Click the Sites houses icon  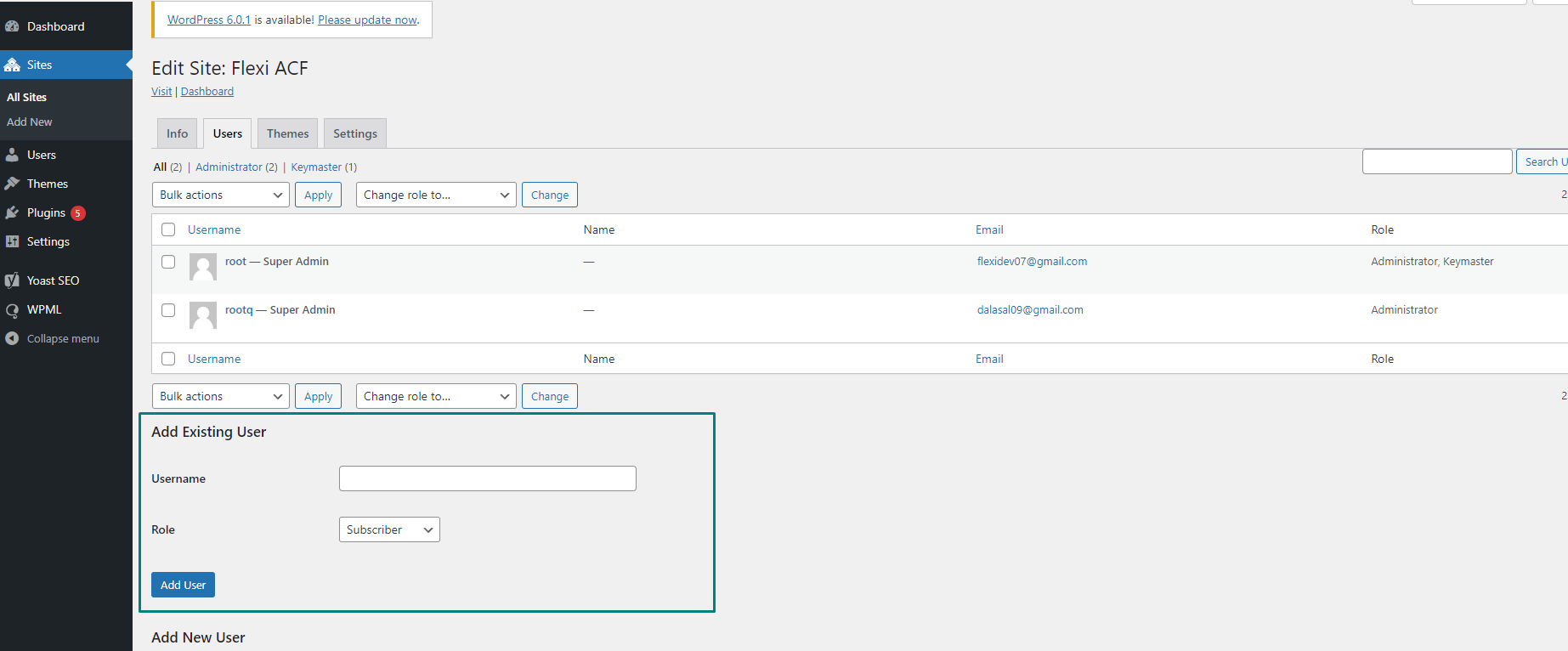coord(12,65)
